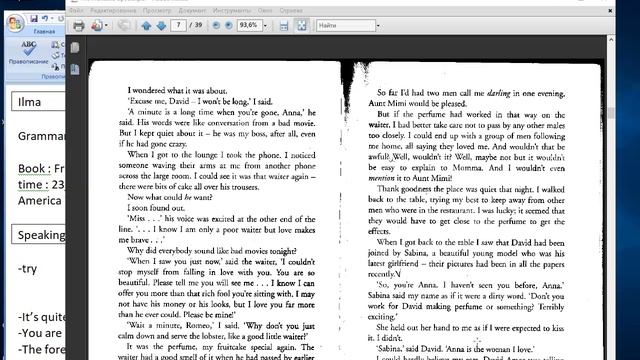The image size is (640, 360).
Task: Click 'I soon found out.' line
Action: 156,208
